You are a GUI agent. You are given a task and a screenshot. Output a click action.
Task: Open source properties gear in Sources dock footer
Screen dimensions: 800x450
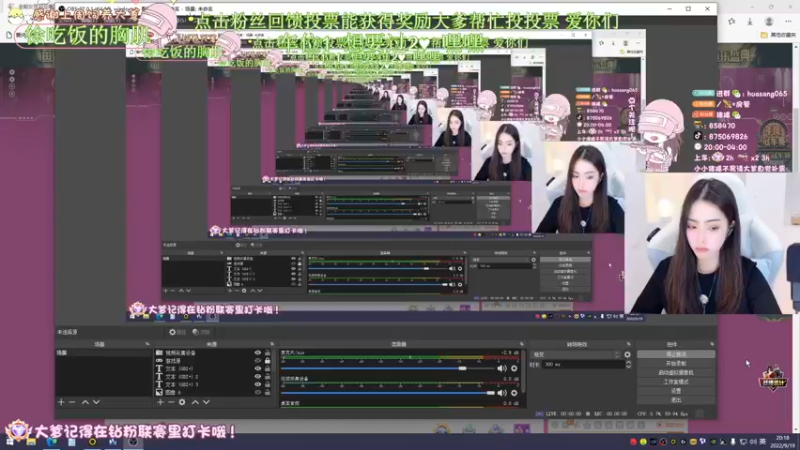pos(182,402)
